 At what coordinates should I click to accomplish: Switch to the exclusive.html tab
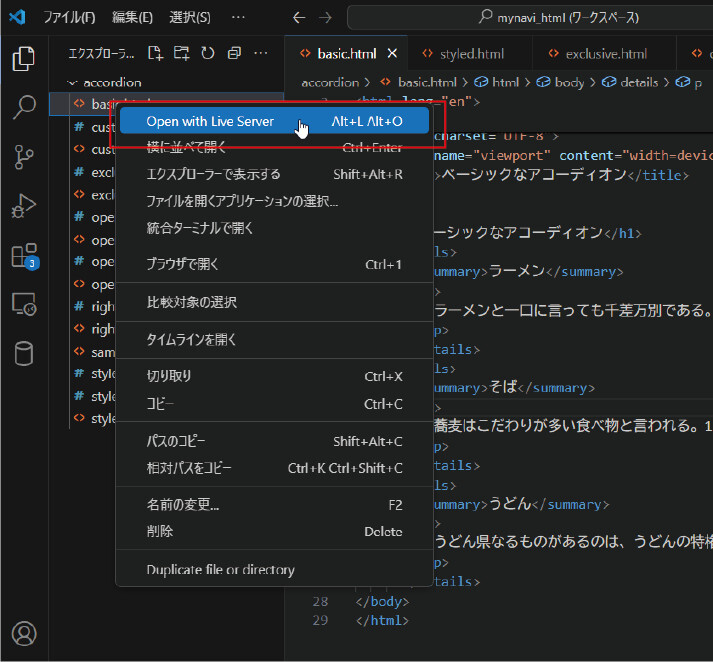click(606, 54)
